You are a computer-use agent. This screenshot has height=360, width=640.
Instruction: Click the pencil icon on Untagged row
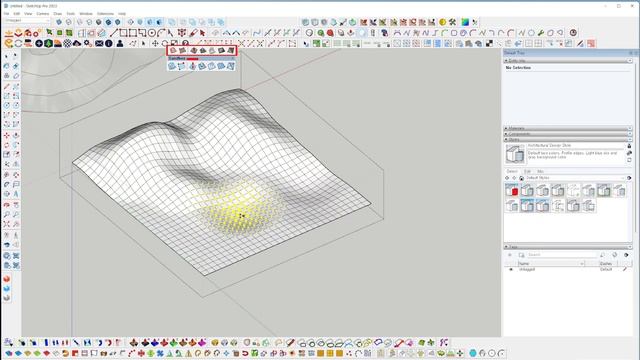pos(624,269)
